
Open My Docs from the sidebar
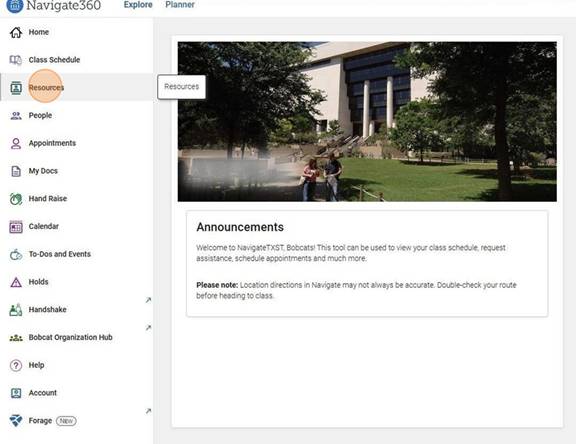43,171
